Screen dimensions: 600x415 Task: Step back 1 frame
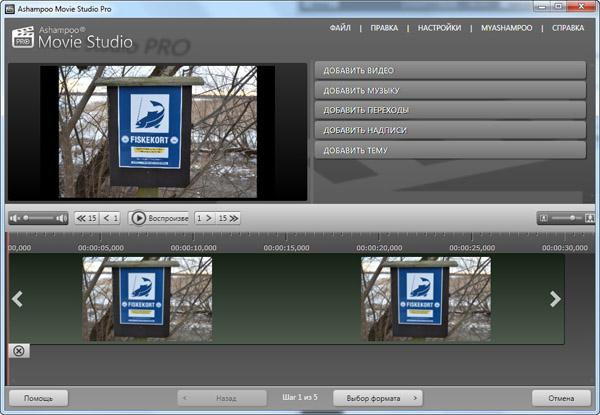tap(111, 217)
